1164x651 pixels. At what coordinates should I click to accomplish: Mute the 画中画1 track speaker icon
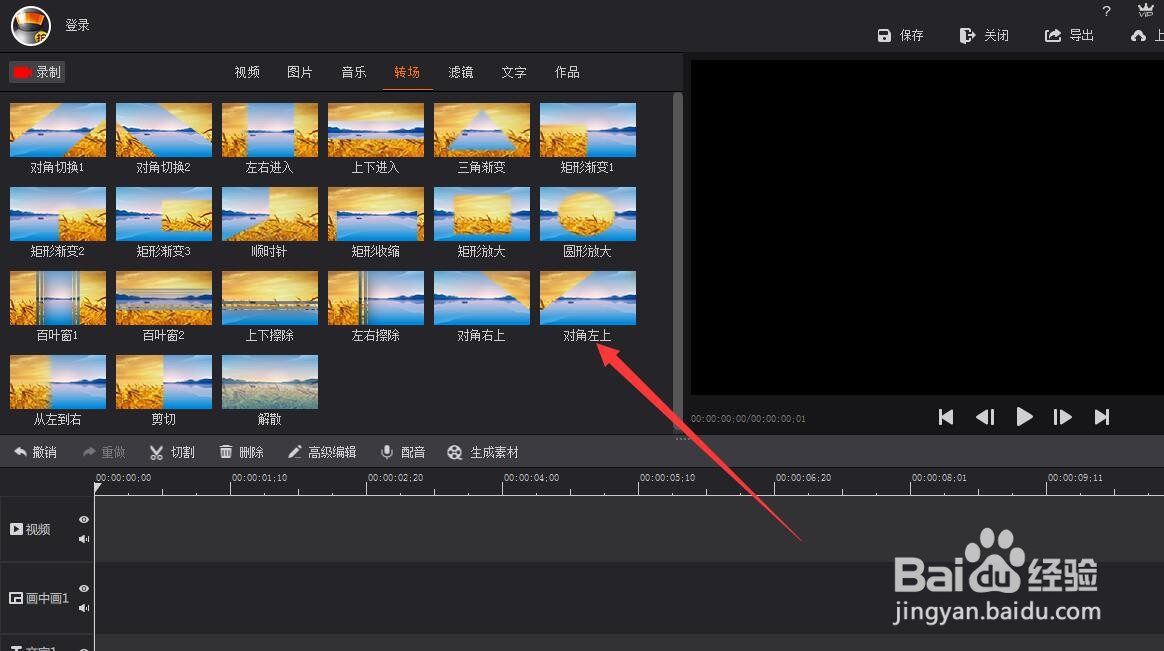click(x=84, y=608)
